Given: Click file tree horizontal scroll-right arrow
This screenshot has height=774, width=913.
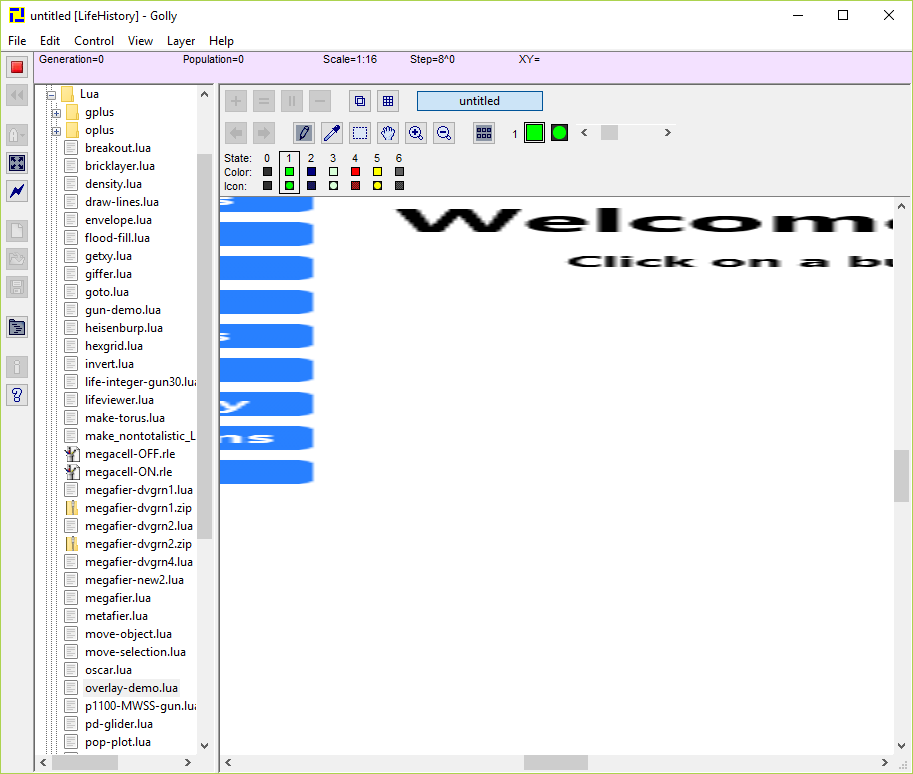Looking at the screenshot, I should pos(187,762).
